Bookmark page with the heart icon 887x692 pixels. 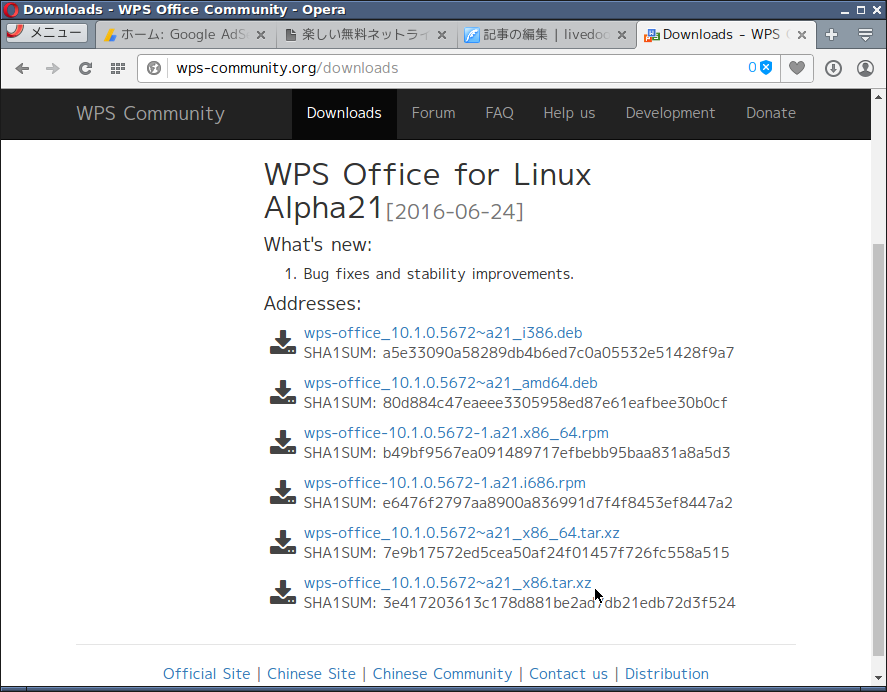point(797,68)
